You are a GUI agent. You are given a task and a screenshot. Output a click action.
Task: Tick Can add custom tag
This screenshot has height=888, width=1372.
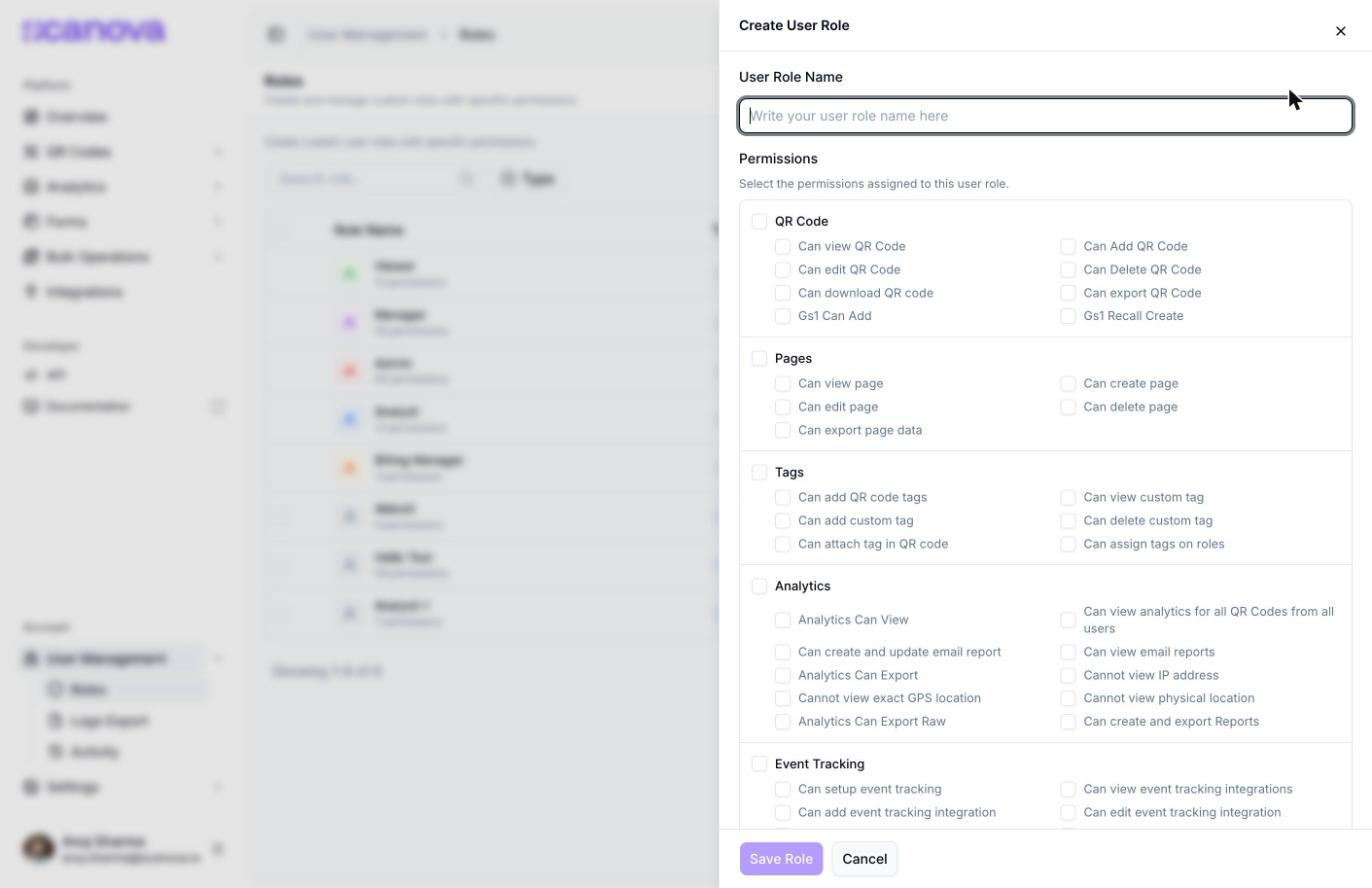pyautogui.click(x=782, y=521)
